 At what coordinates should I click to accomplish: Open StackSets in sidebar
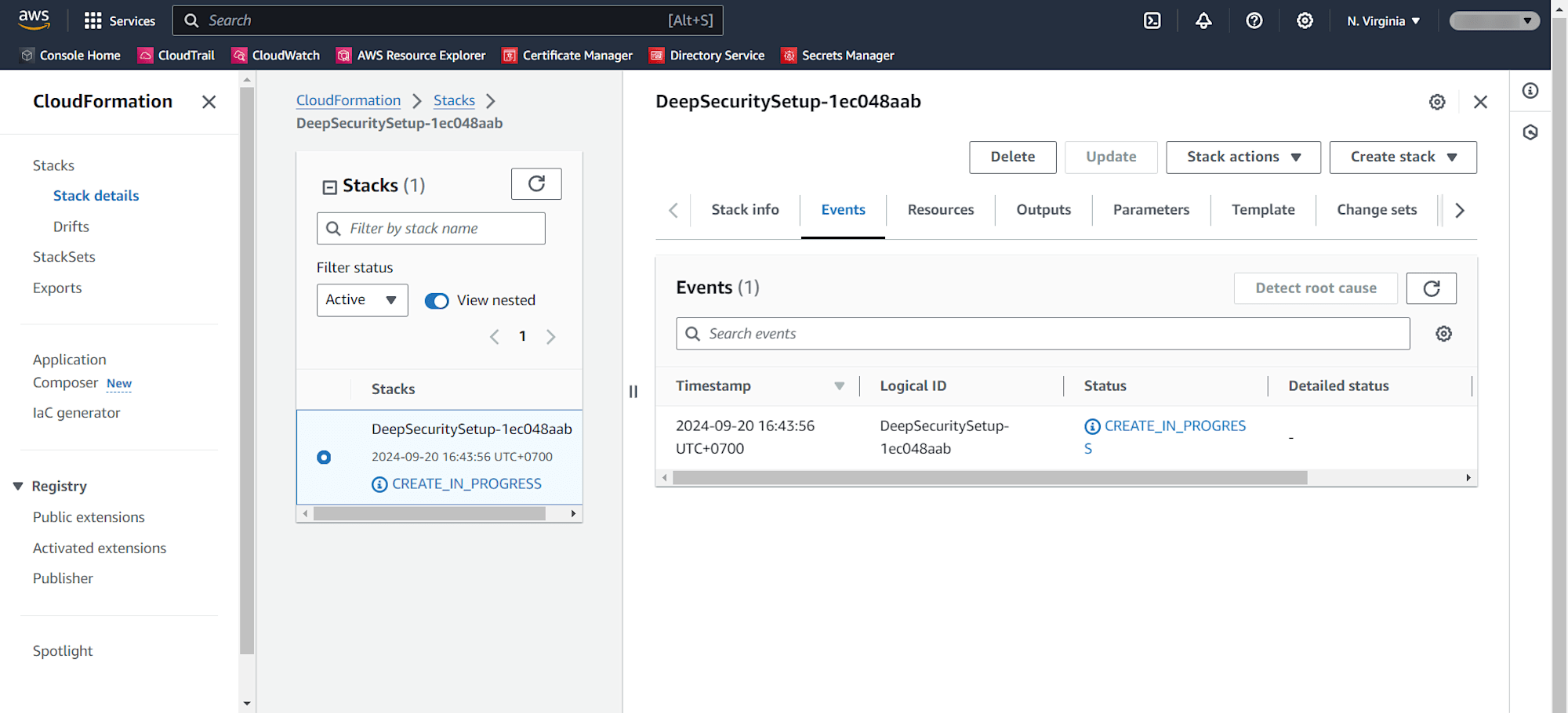pos(64,257)
